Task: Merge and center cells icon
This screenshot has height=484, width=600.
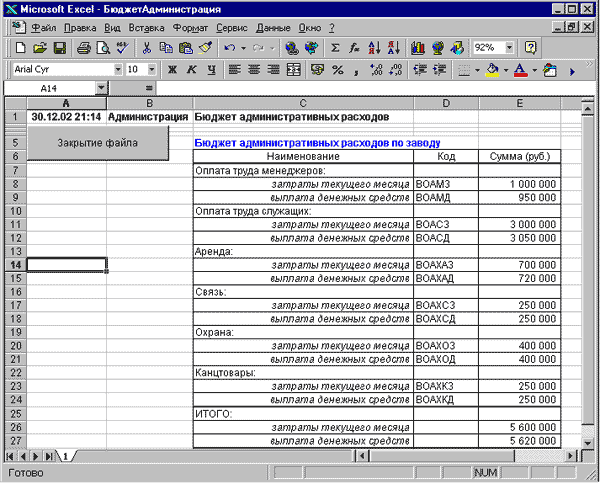Action: (x=293, y=70)
